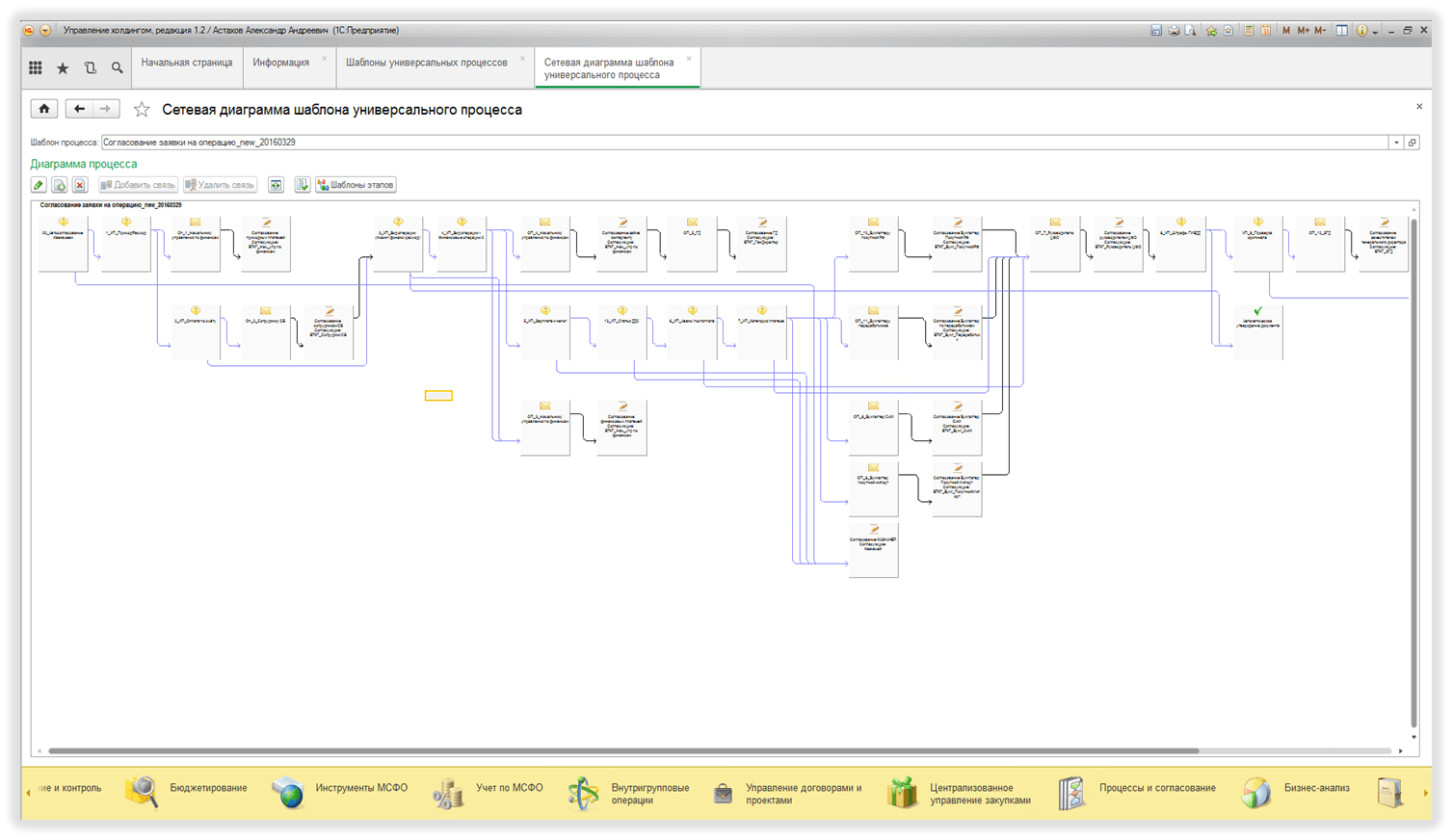Add the page to favorites with star outline
Screen dimensions: 1452x840
(142, 110)
